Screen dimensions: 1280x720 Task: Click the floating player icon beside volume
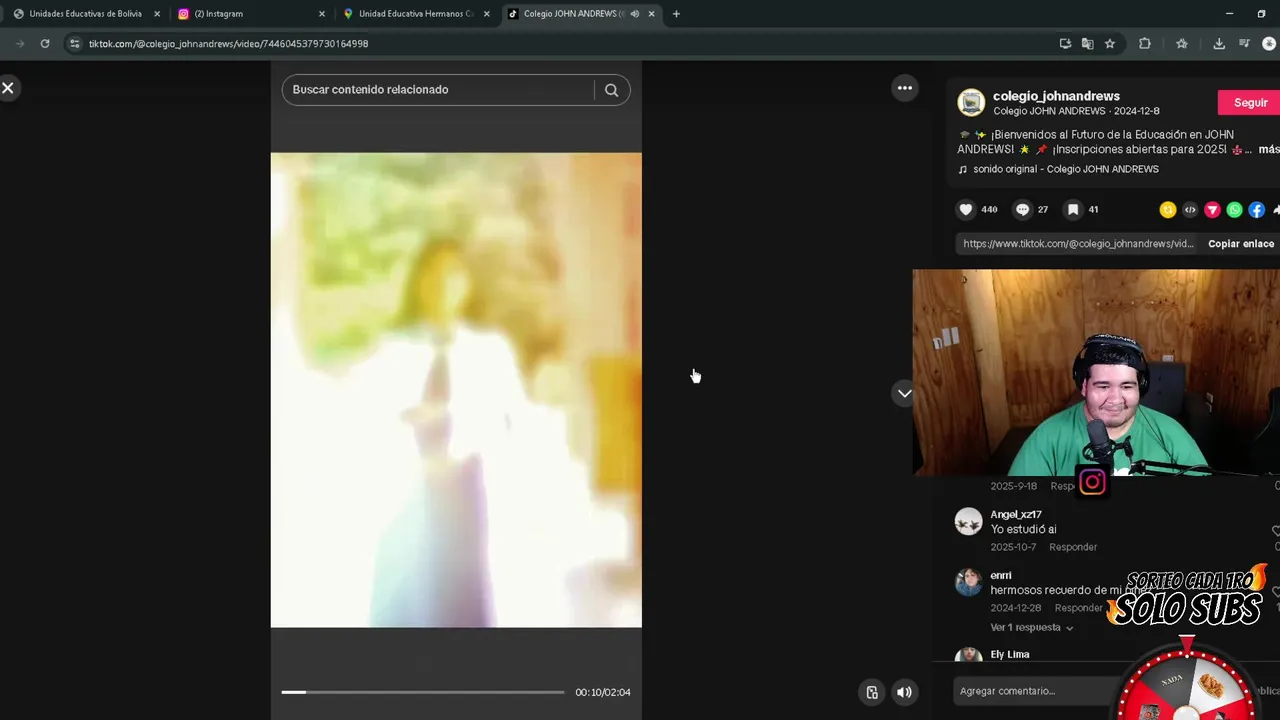(x=872, y=692)
